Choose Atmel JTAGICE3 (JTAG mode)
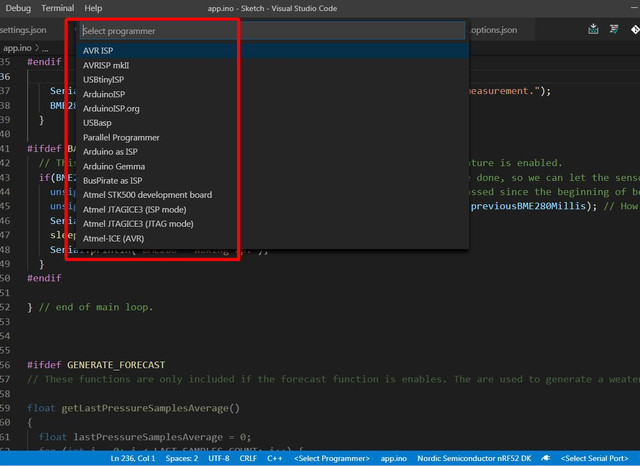 coord(272,224)
